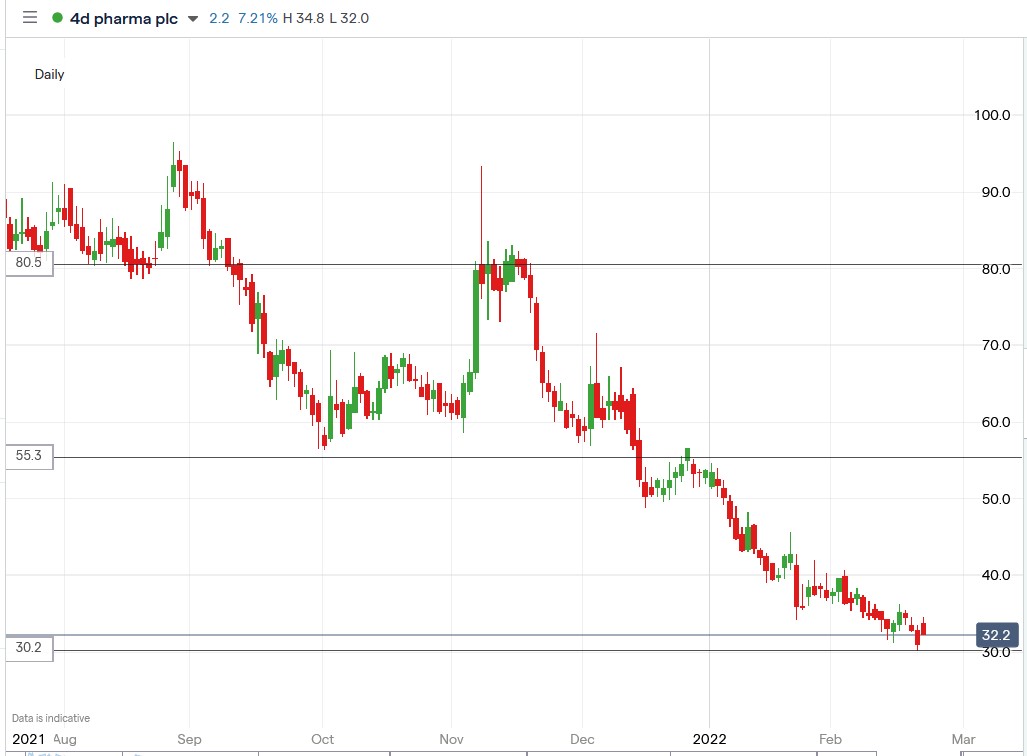Open the hamburger navigation menu
Viewport: 1027px width, 756px height.
31,17
